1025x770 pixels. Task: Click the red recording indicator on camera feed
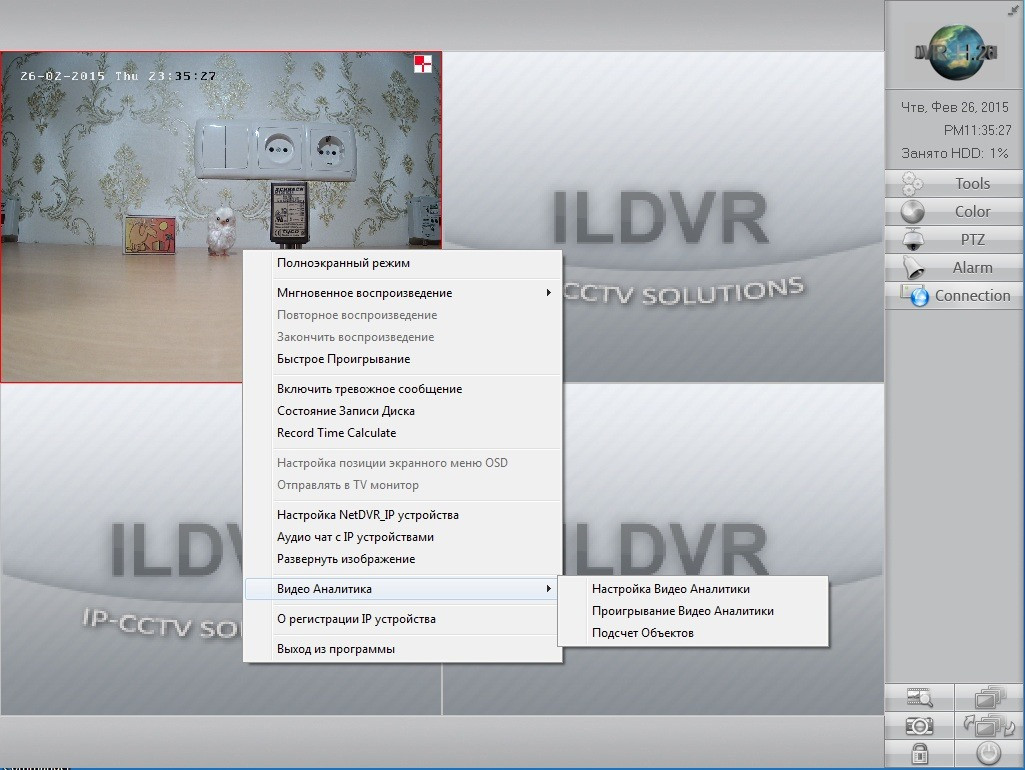click(424, 65)
